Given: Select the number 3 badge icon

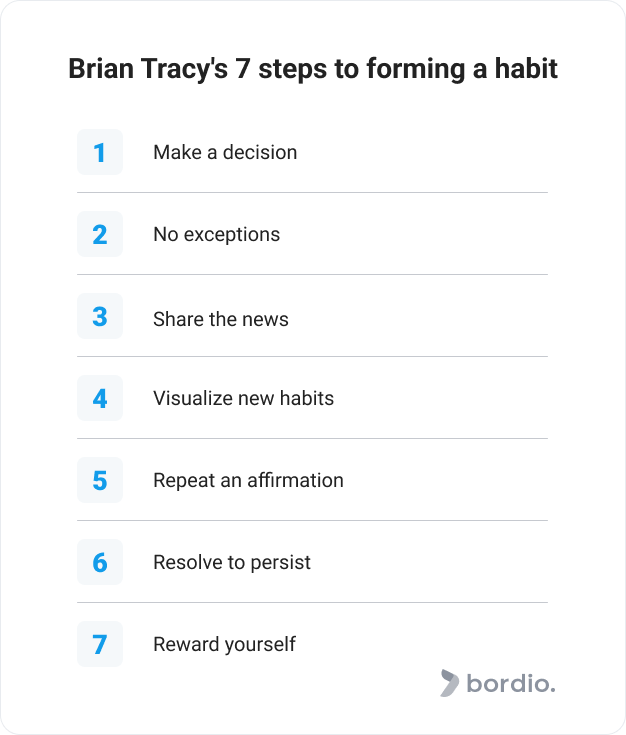Looking at the screenshot, I should tap(100, 316).
